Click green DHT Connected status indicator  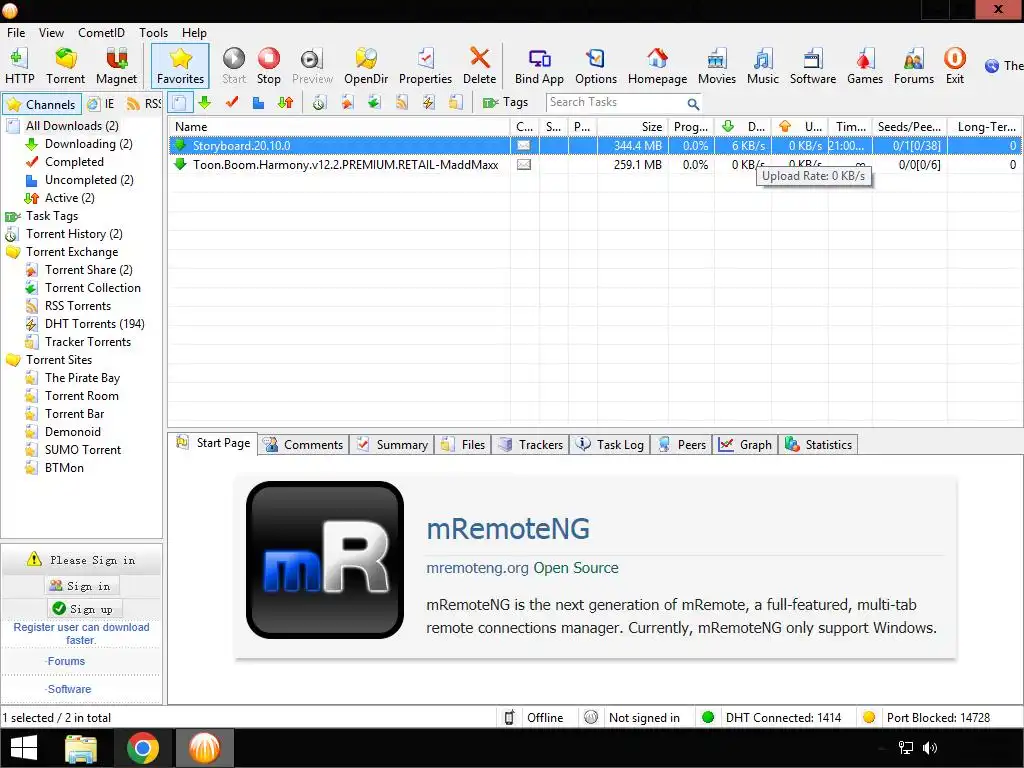[x=708, y=717]
